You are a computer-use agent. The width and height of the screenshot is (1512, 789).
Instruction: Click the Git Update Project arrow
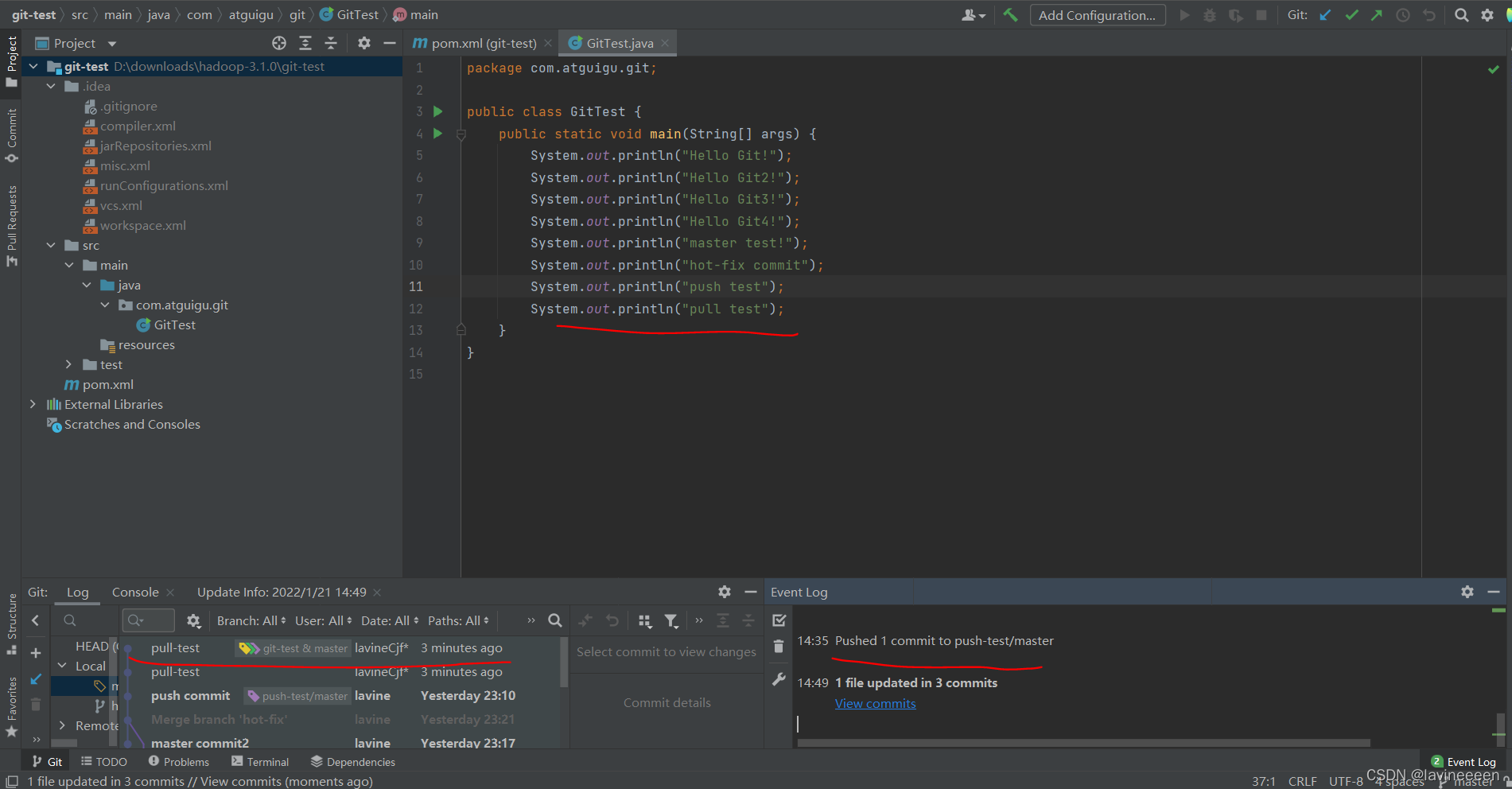[x=1325, y=14]
